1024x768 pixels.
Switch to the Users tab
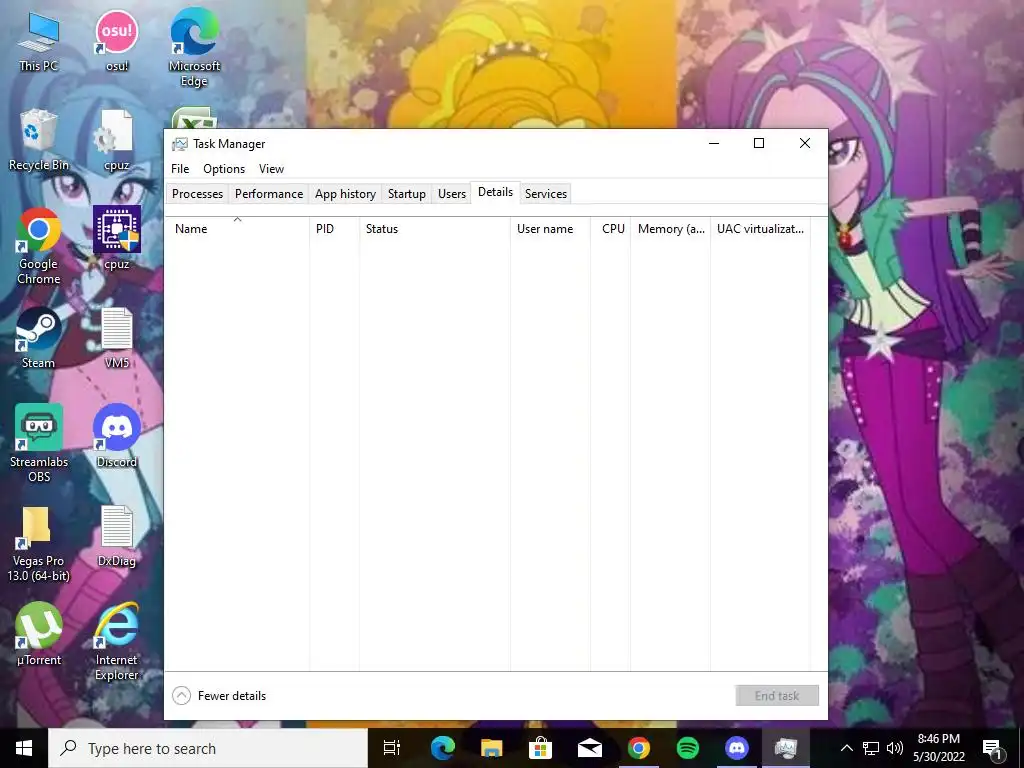452,194
